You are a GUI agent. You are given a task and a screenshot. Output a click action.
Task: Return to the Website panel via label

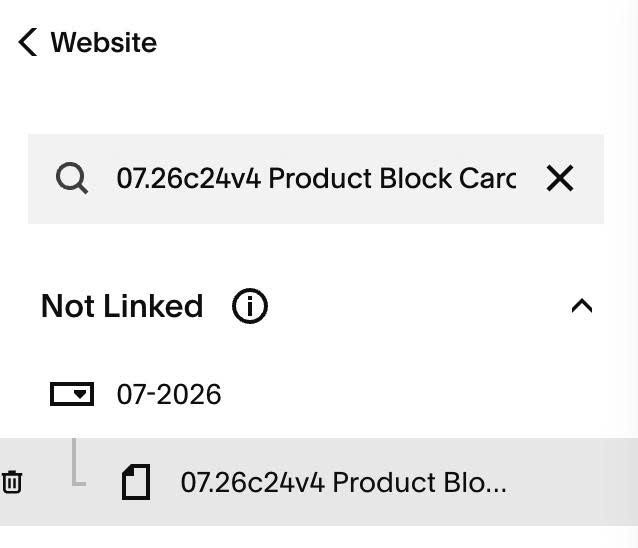103,42
